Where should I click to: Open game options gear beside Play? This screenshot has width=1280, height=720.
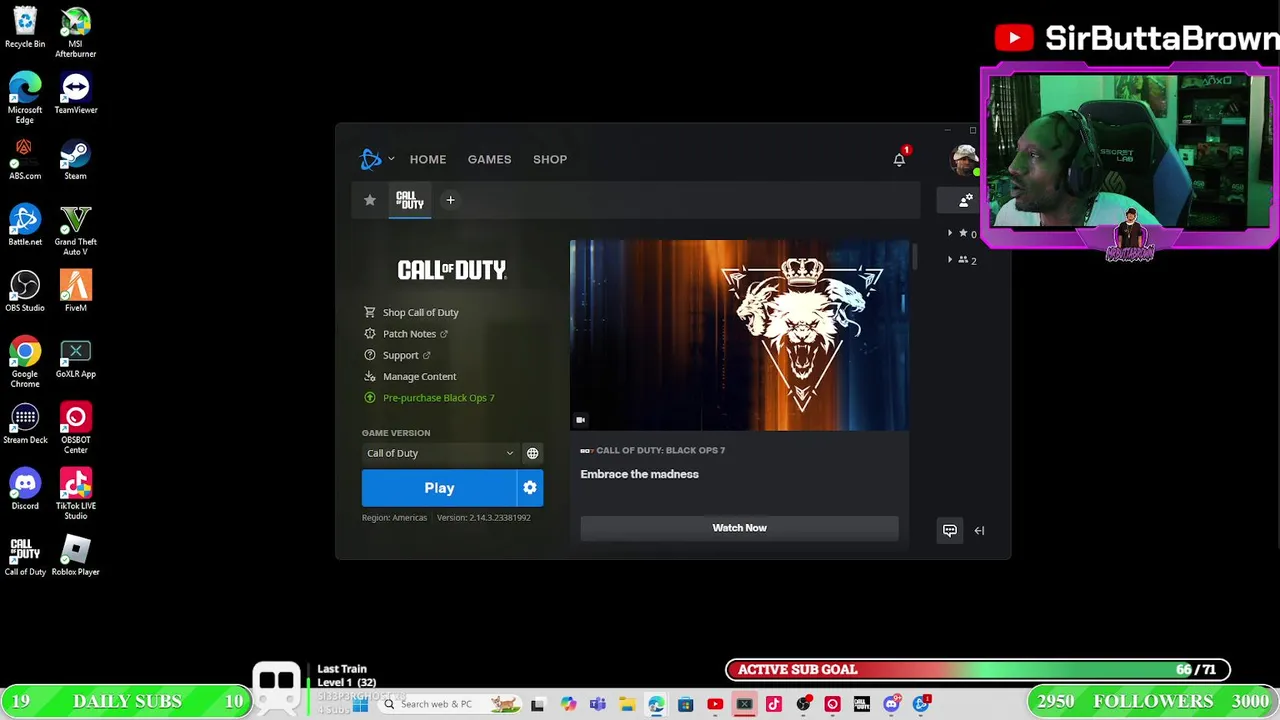click(x=530, y=488)
